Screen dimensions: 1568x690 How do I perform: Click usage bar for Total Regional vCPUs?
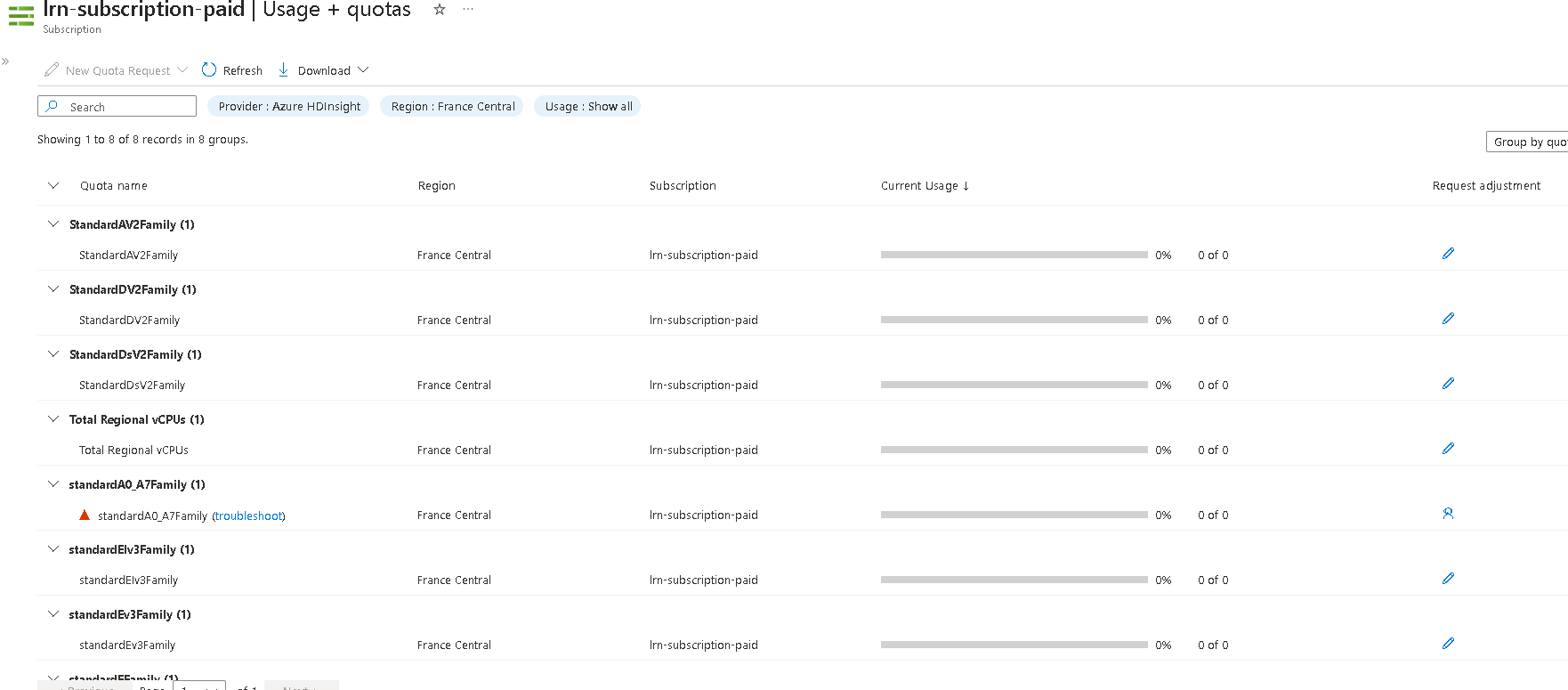[1014, 450]
